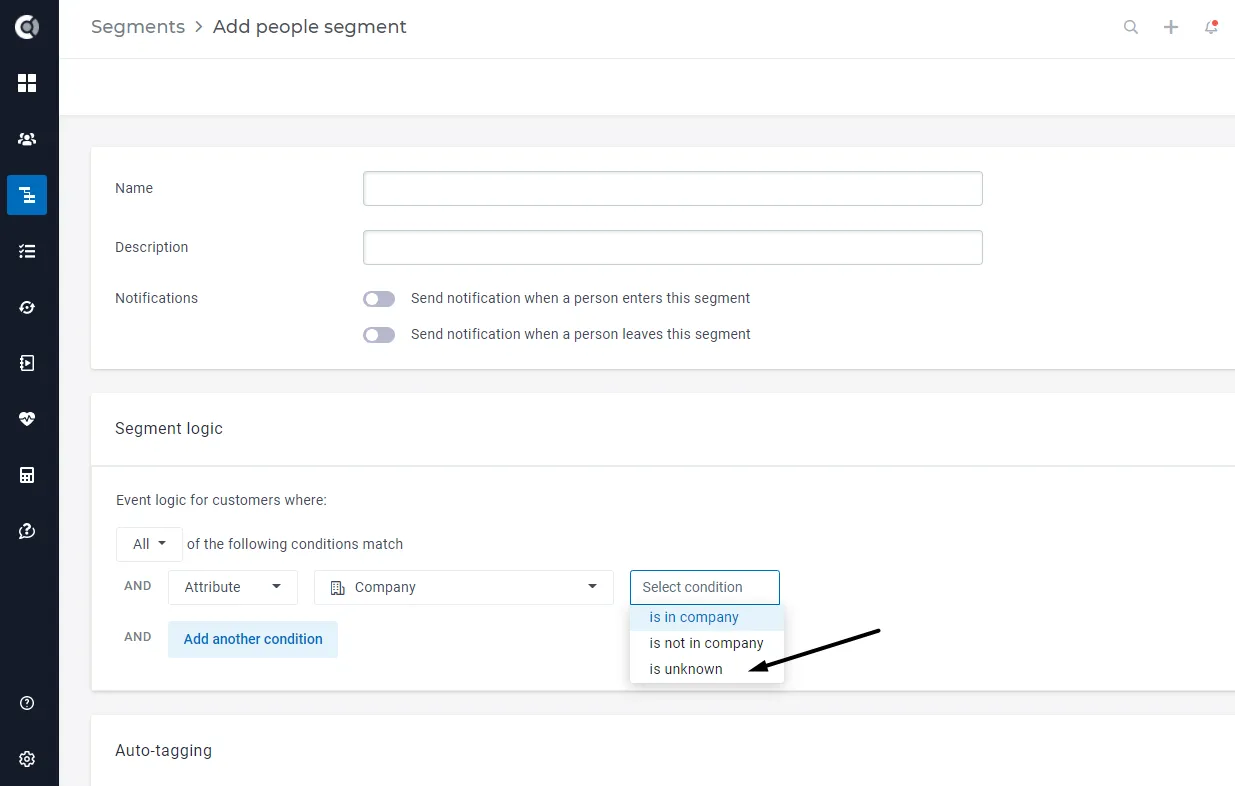The width and height of the screenshot is (1235, 786).
Task: Open the dashboard grid icon in sidebar
Action: (x=27, y=83)
